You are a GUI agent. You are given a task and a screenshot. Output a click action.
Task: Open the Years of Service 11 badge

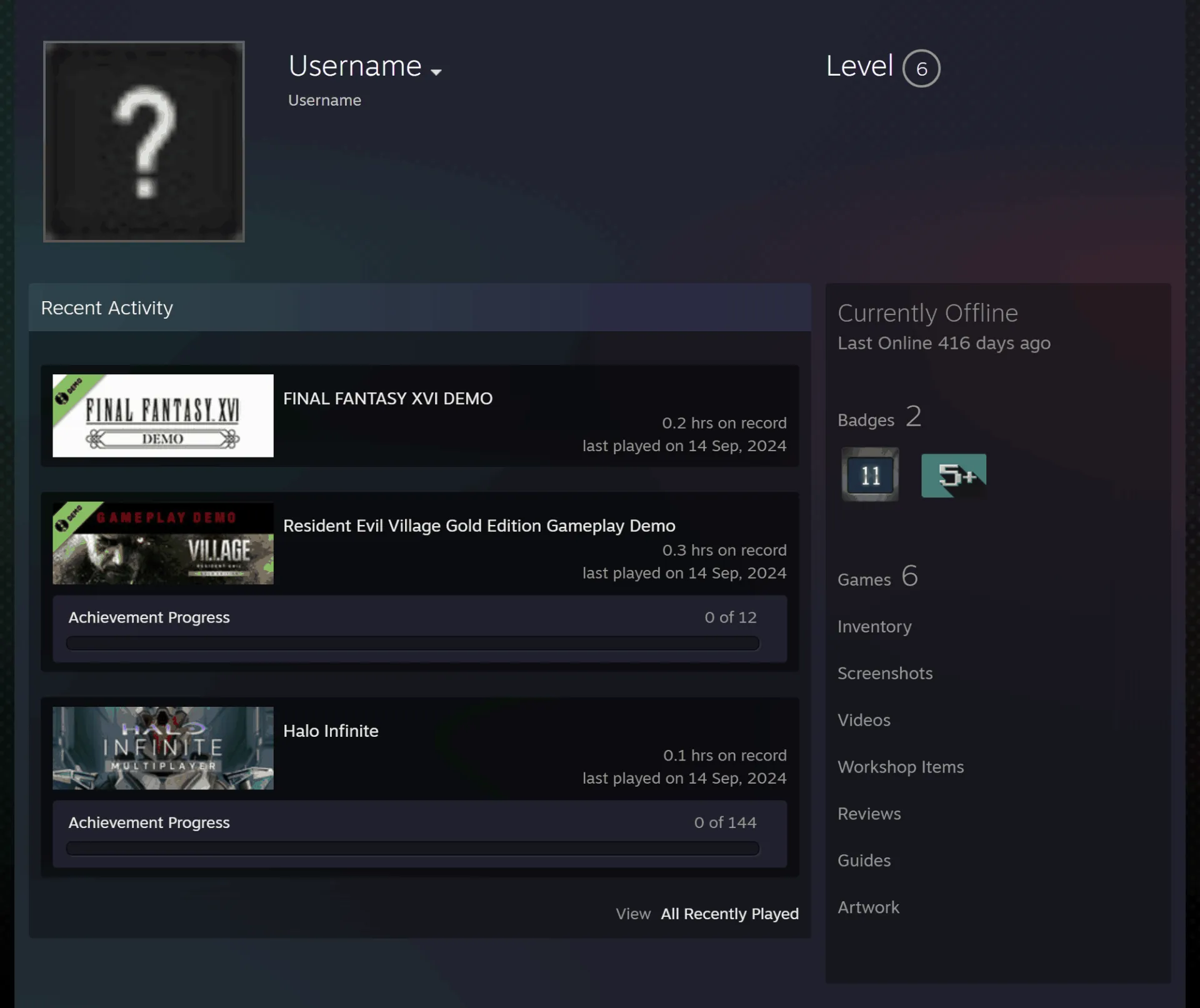tap(870, 475)
